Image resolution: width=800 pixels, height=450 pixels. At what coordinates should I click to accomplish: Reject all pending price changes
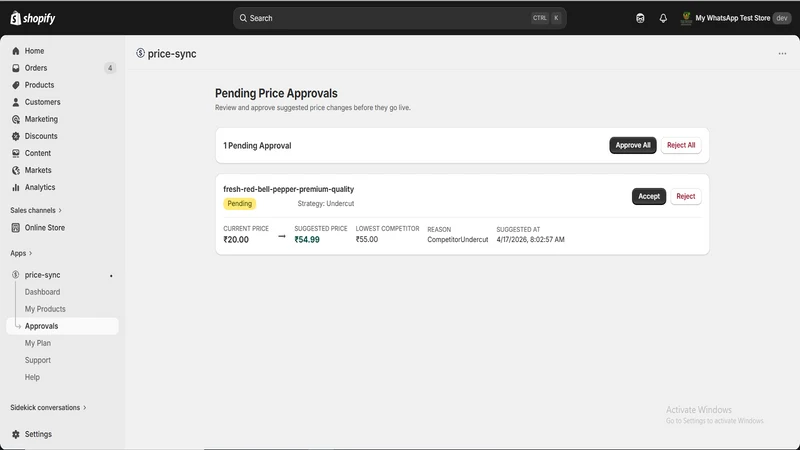click(681, 145)
